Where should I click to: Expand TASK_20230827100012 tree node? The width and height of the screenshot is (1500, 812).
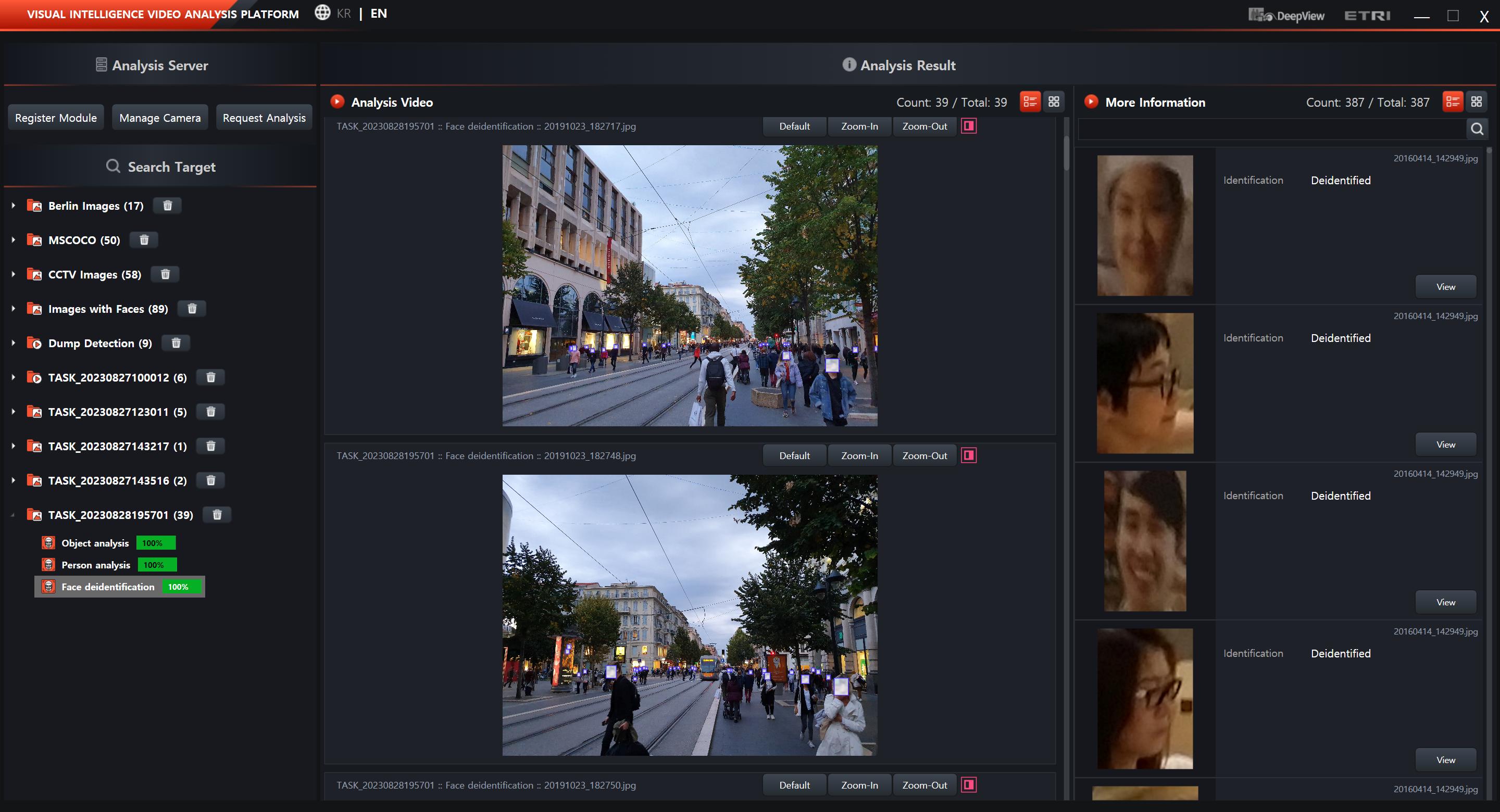(13, 377)
